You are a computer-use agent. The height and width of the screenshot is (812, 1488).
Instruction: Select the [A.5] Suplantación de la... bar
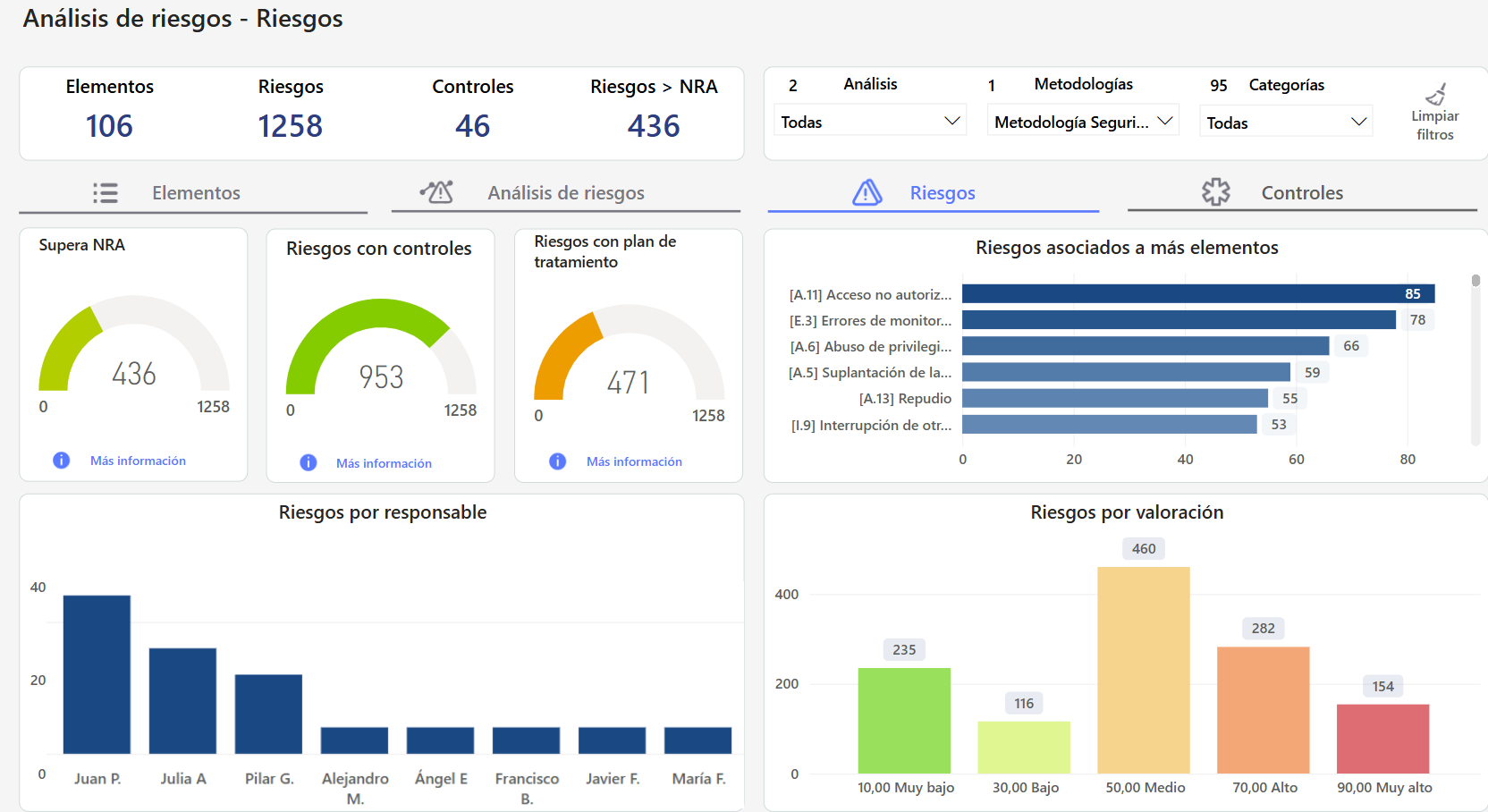point(1126,372)
